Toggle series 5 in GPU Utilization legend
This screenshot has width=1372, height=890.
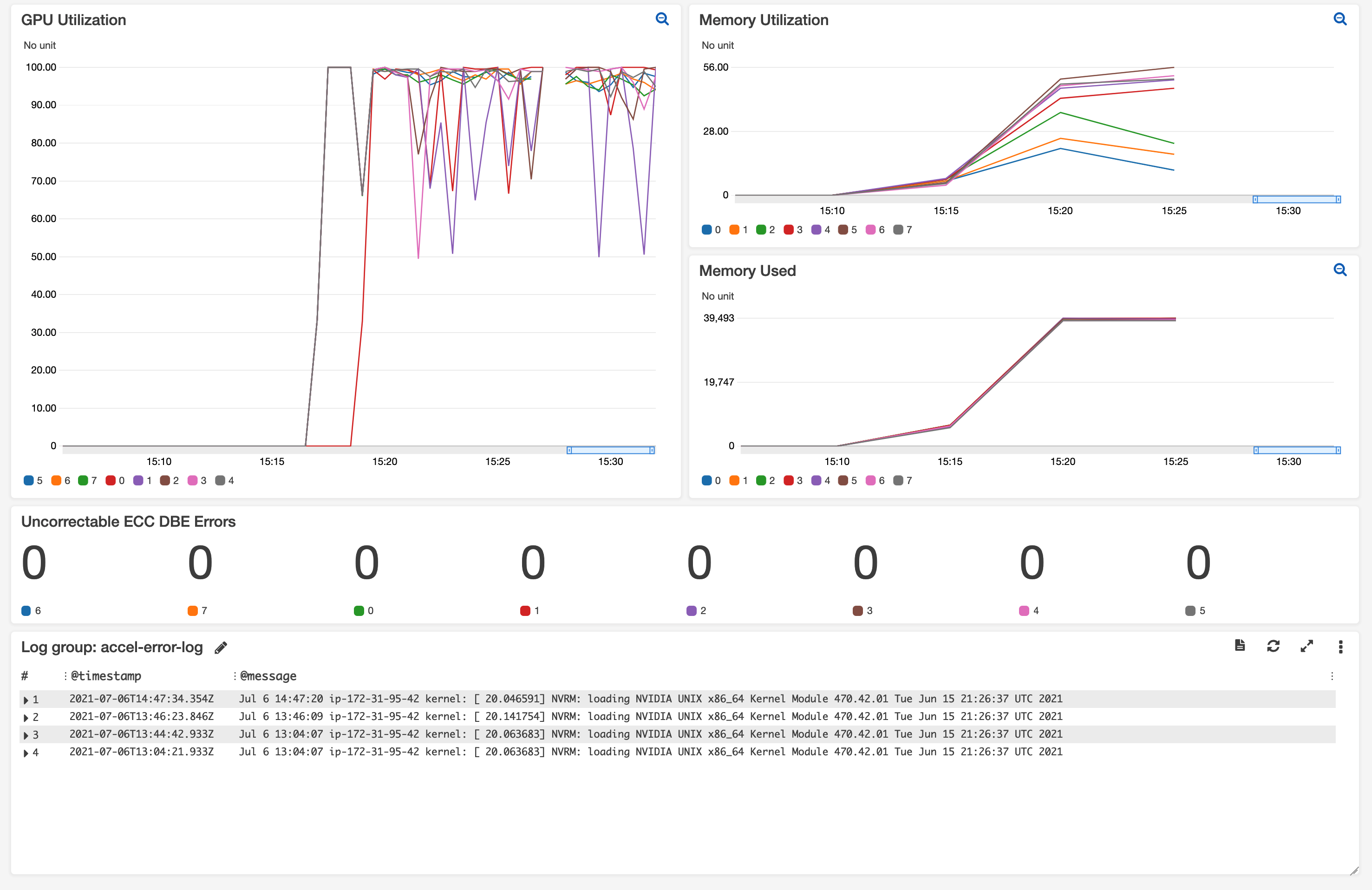click(33, 481)
